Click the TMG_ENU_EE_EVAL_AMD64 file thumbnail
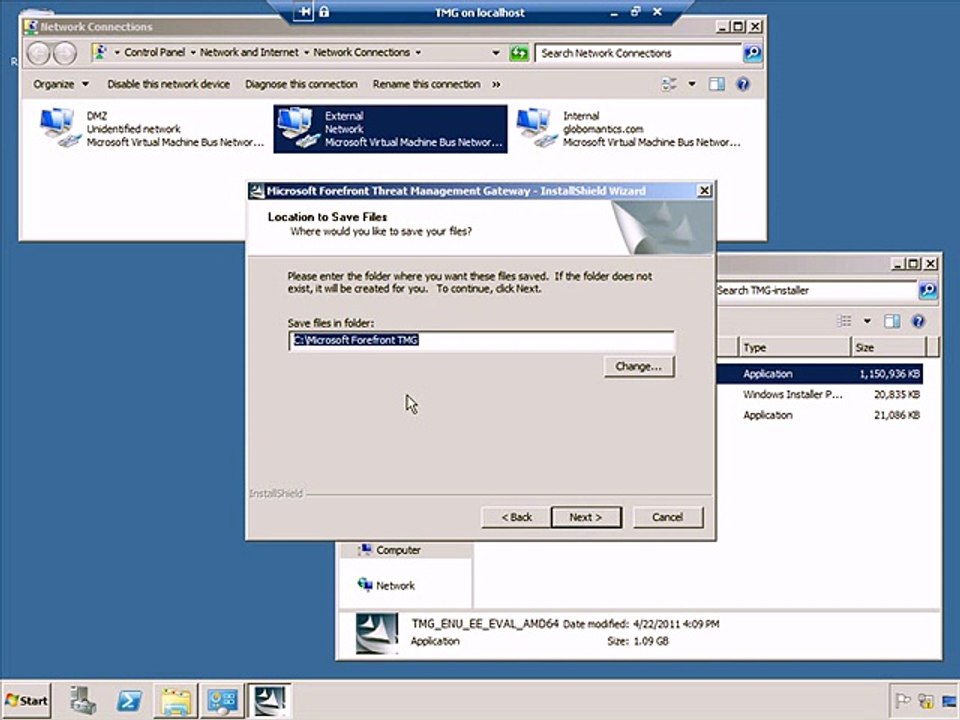The image size is (960, 720). pos(377,633)
